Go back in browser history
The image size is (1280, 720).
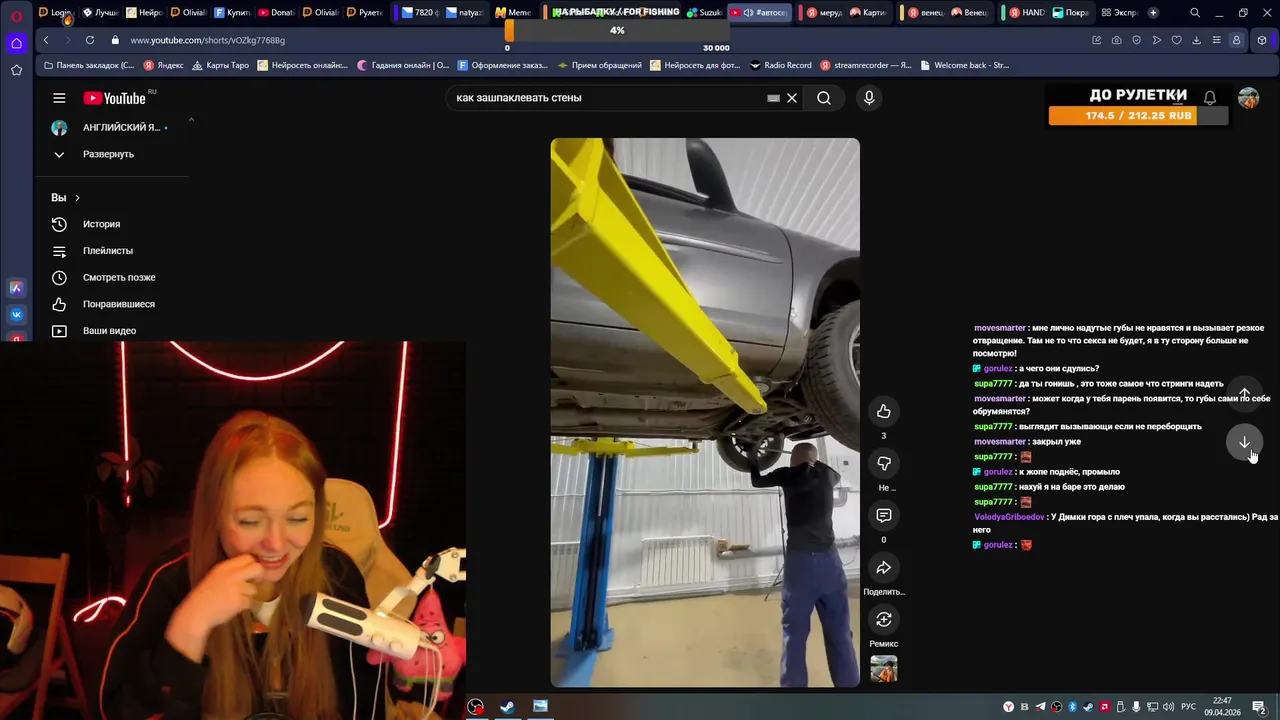pyautogui.click(x=46, y=40)
